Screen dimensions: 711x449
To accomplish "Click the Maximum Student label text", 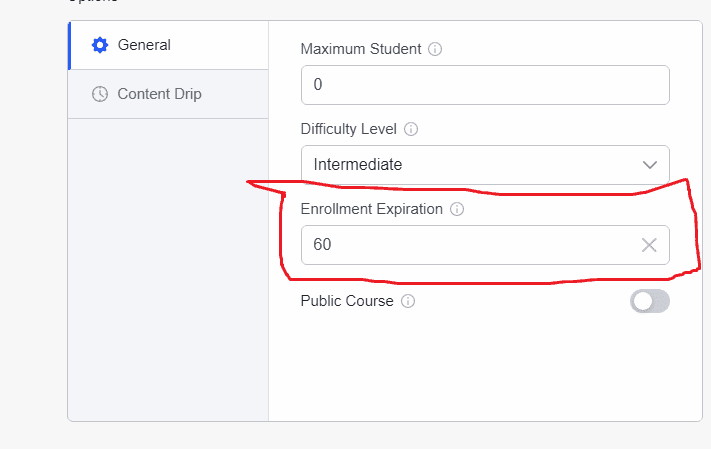I will 361,49.
